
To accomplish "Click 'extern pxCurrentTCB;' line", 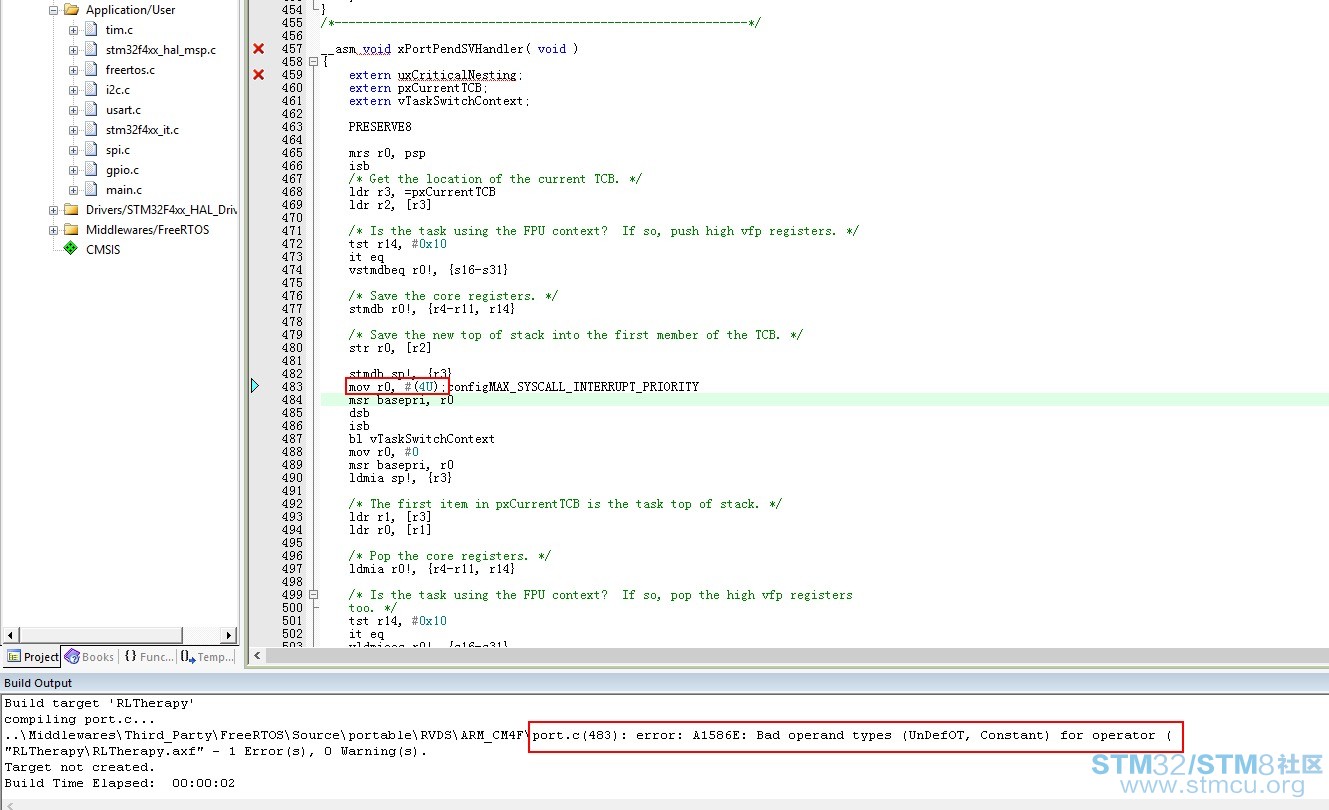I will click(x=418, y=88).
